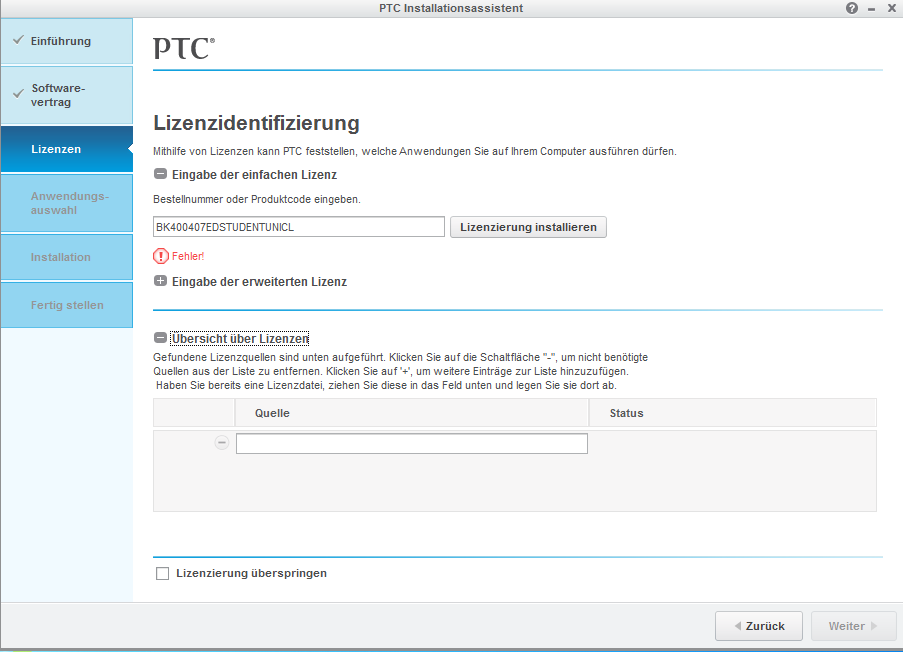
Task: Open the help question mark icon
Action: pyautogui.click(x=852, y=8)
